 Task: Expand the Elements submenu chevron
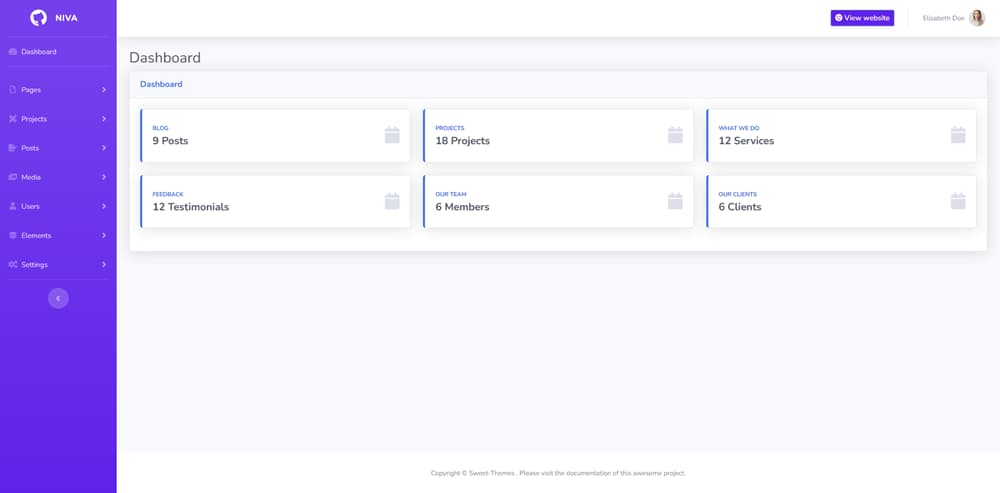point(104,236)
